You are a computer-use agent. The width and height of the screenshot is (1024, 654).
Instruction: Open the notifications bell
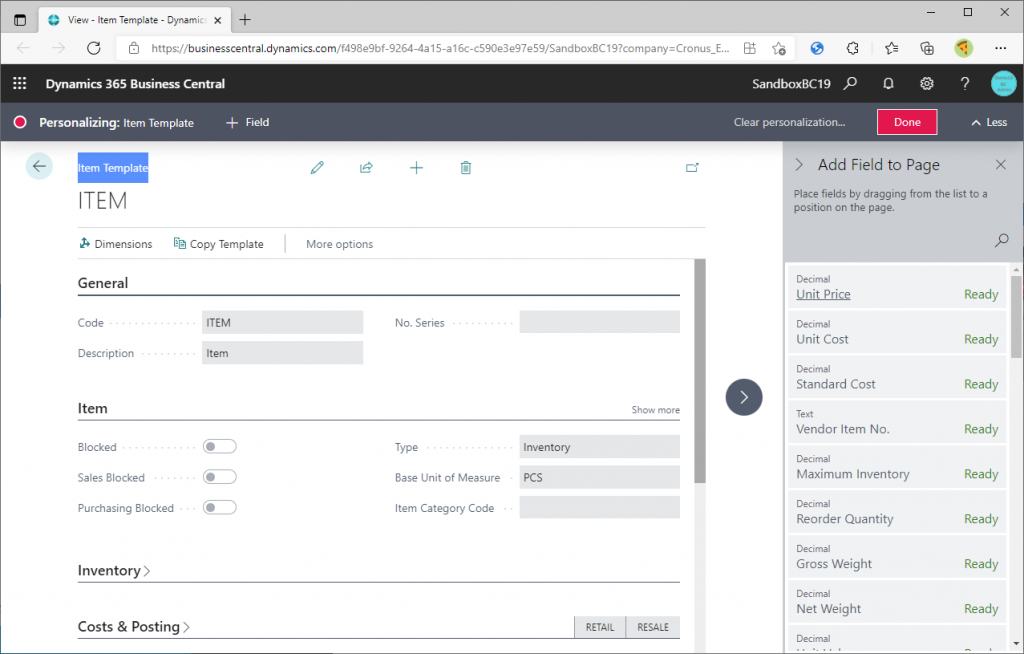pos(888,84)
